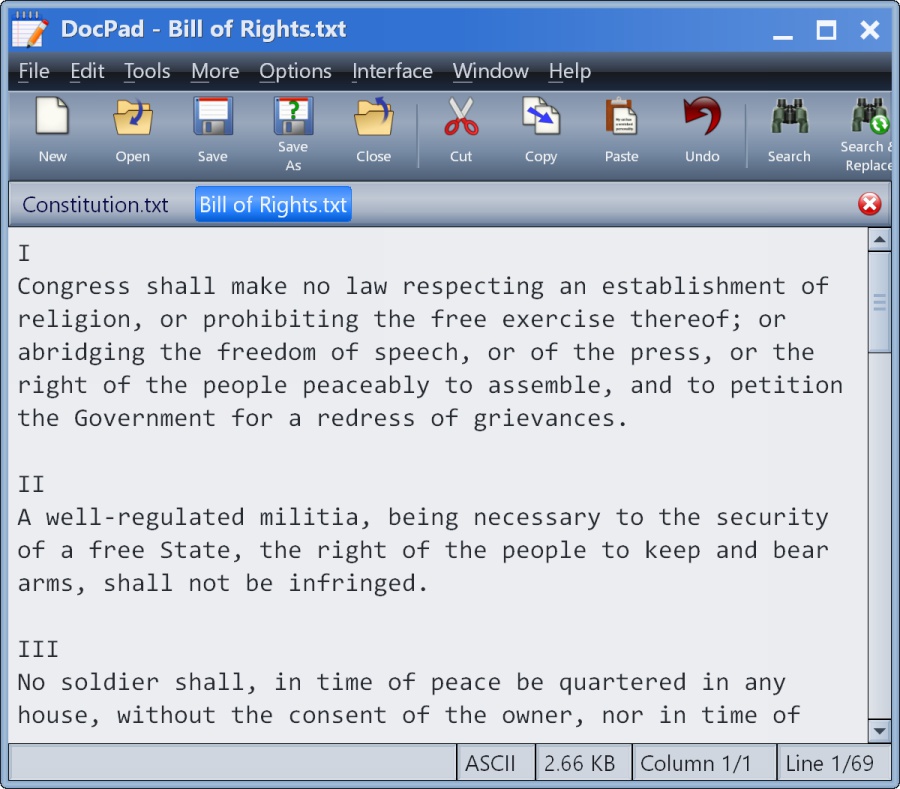
Task: Click the Column 1/1 status entry
Action: point(704,763)
